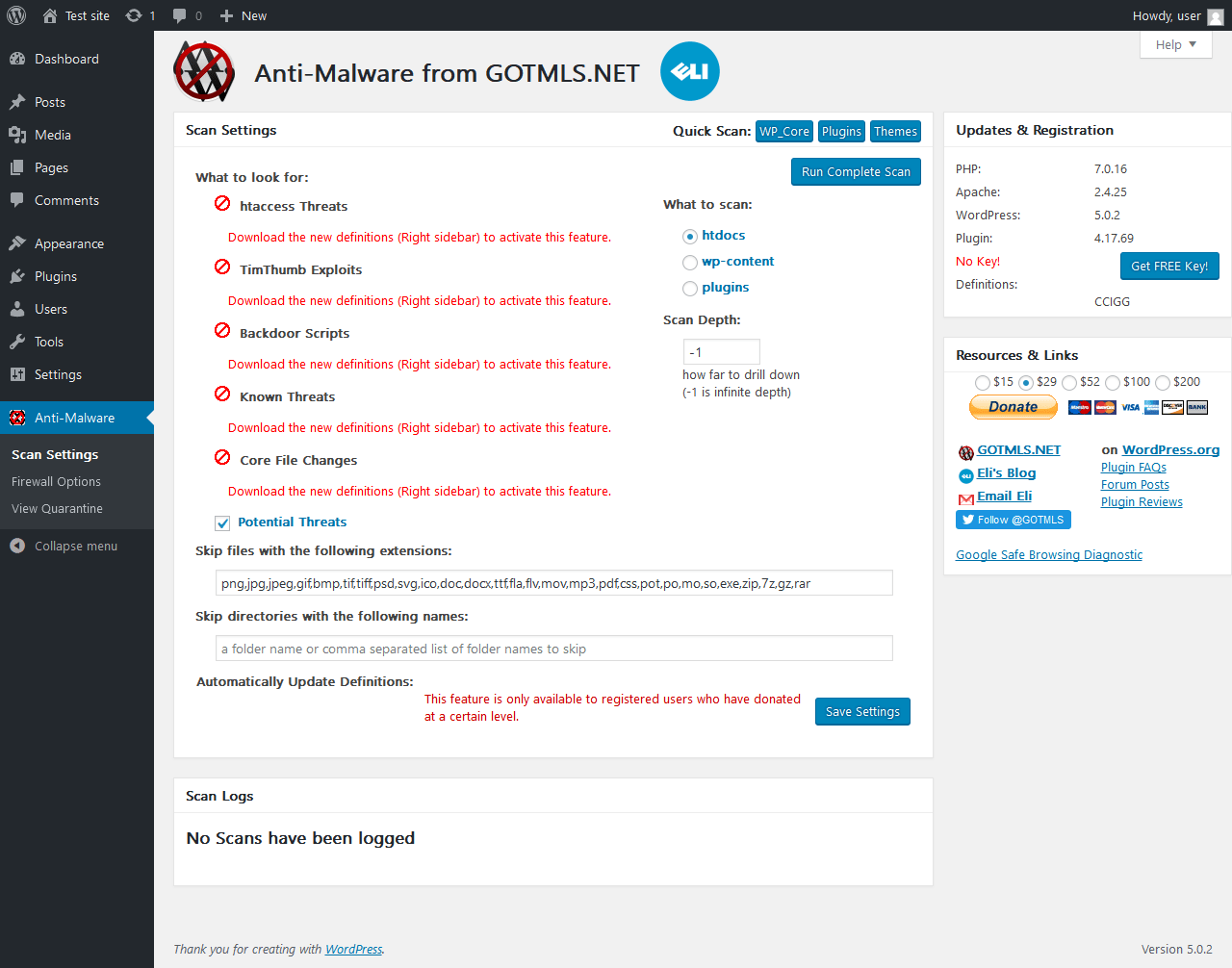Click Run Complete Scan
The width and height of the screenshot is (1232, 968).
(x=856, y=172)
